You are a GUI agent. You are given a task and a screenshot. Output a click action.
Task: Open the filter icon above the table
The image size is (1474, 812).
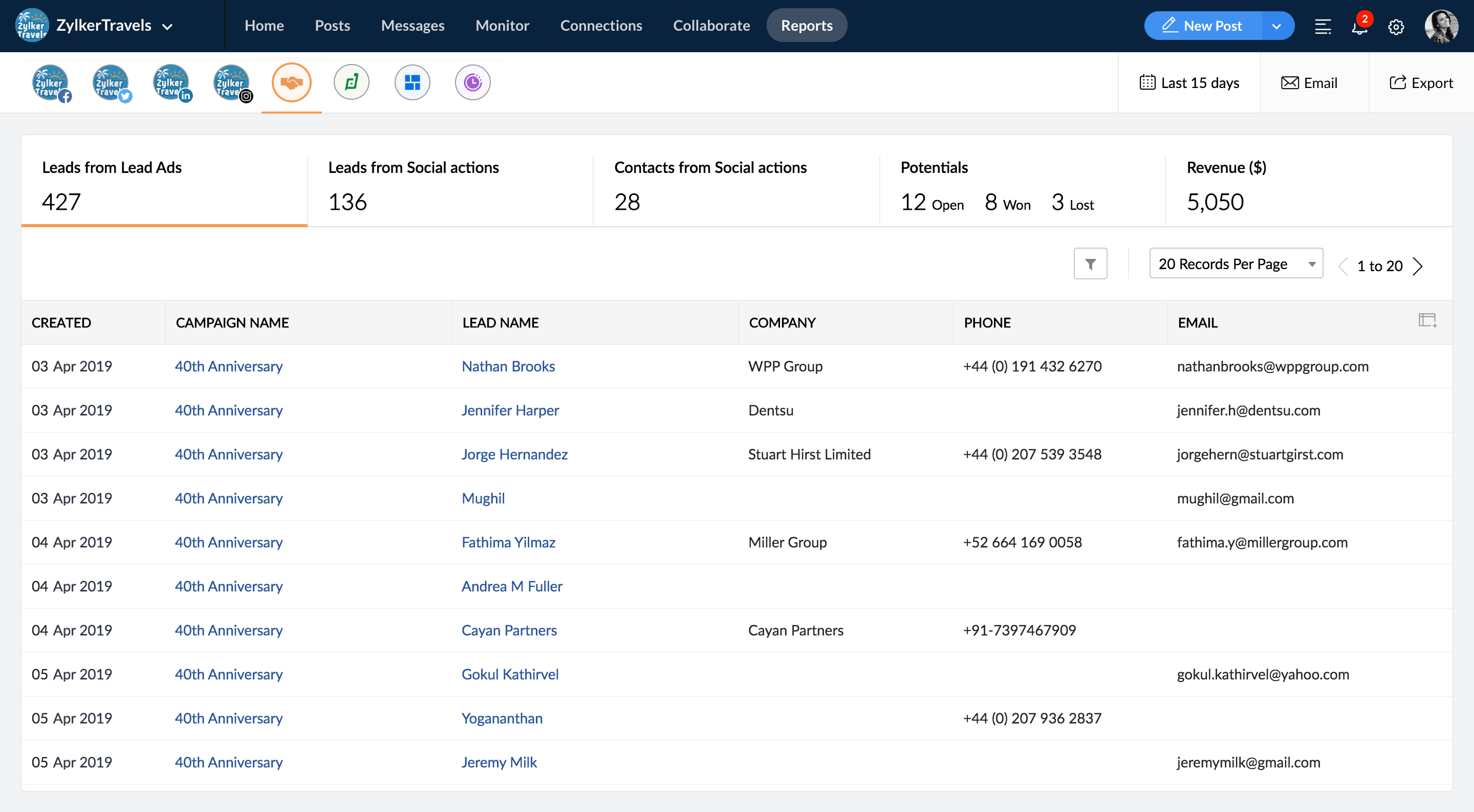pyautogui.click(x=1090, y=263)
